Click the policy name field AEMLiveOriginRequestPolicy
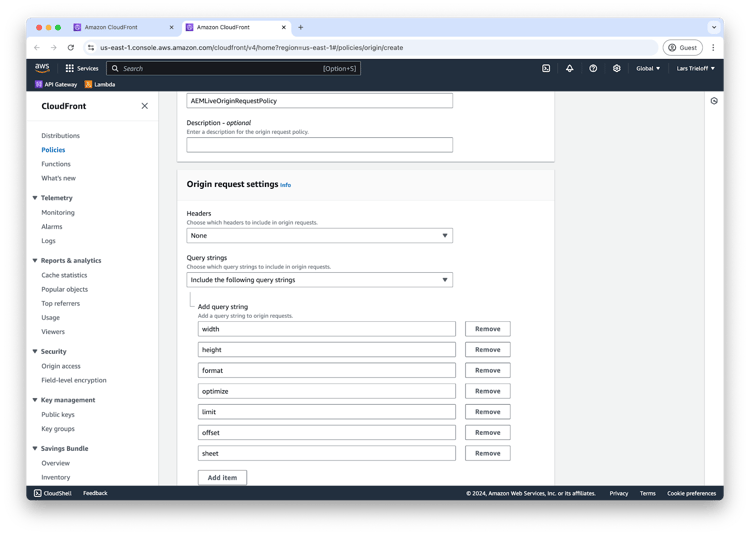Image resolution: width=750 pixels, height=535 pixels. [x=320, y=101]
